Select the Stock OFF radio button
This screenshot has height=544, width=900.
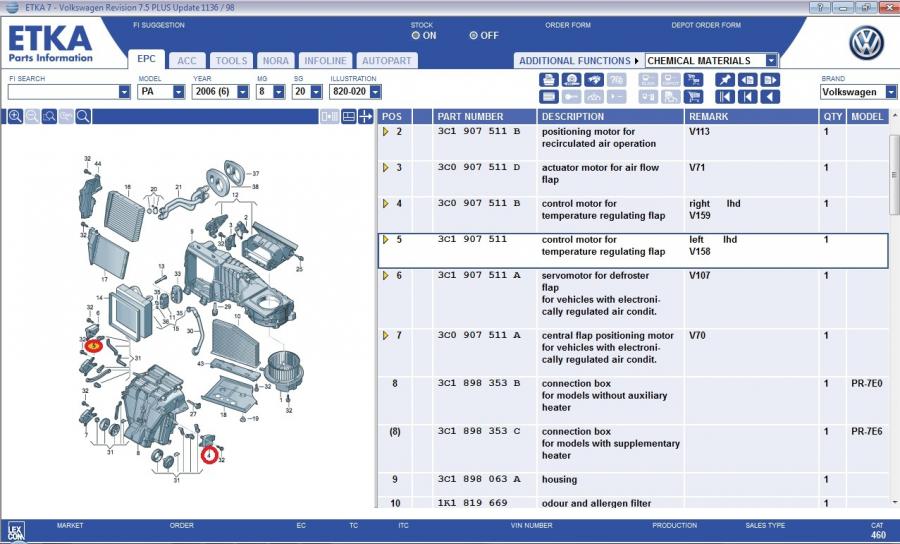[x=474, y=36]
